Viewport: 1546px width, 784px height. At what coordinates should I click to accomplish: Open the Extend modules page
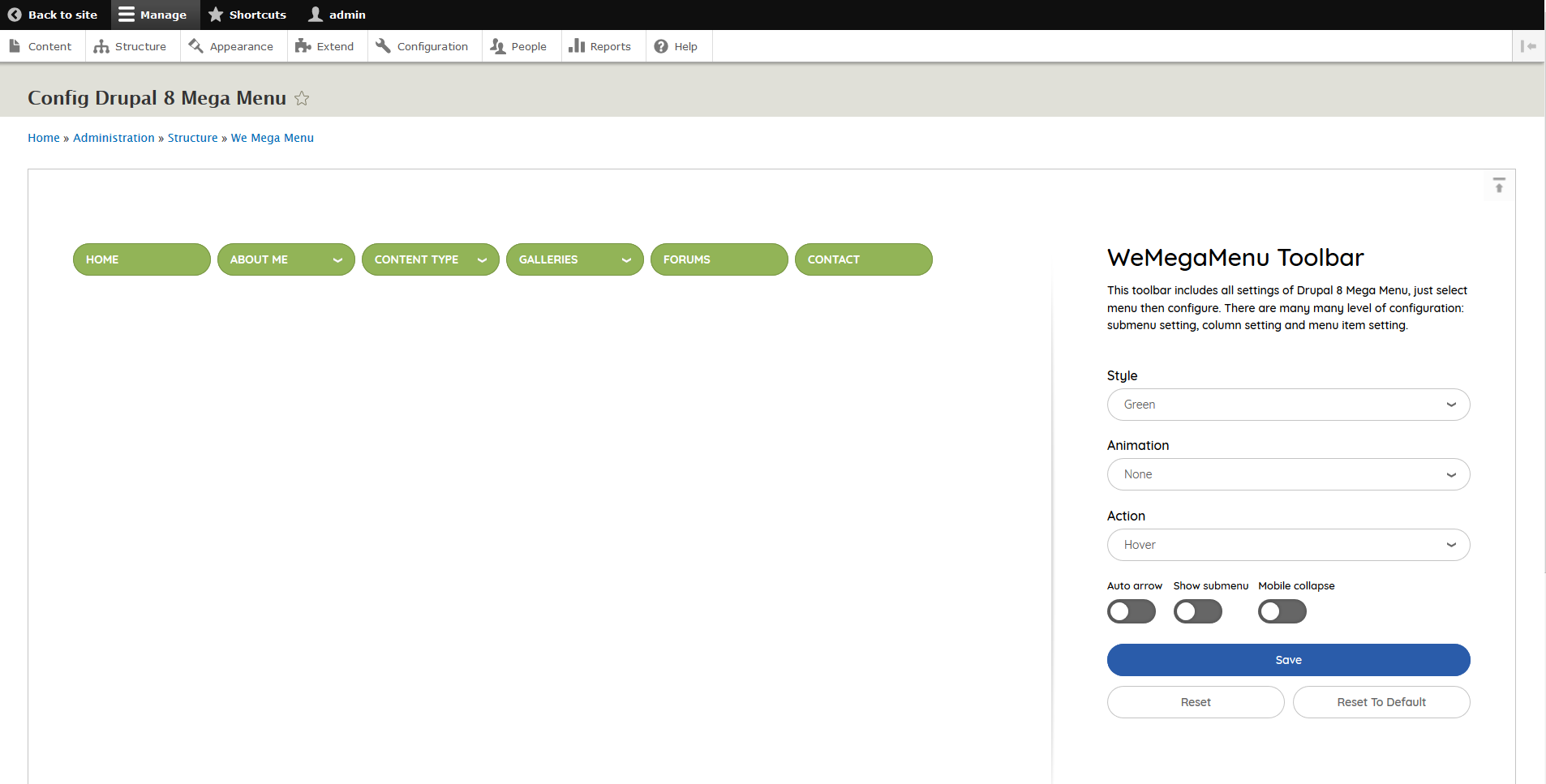(x=325, y=46)
